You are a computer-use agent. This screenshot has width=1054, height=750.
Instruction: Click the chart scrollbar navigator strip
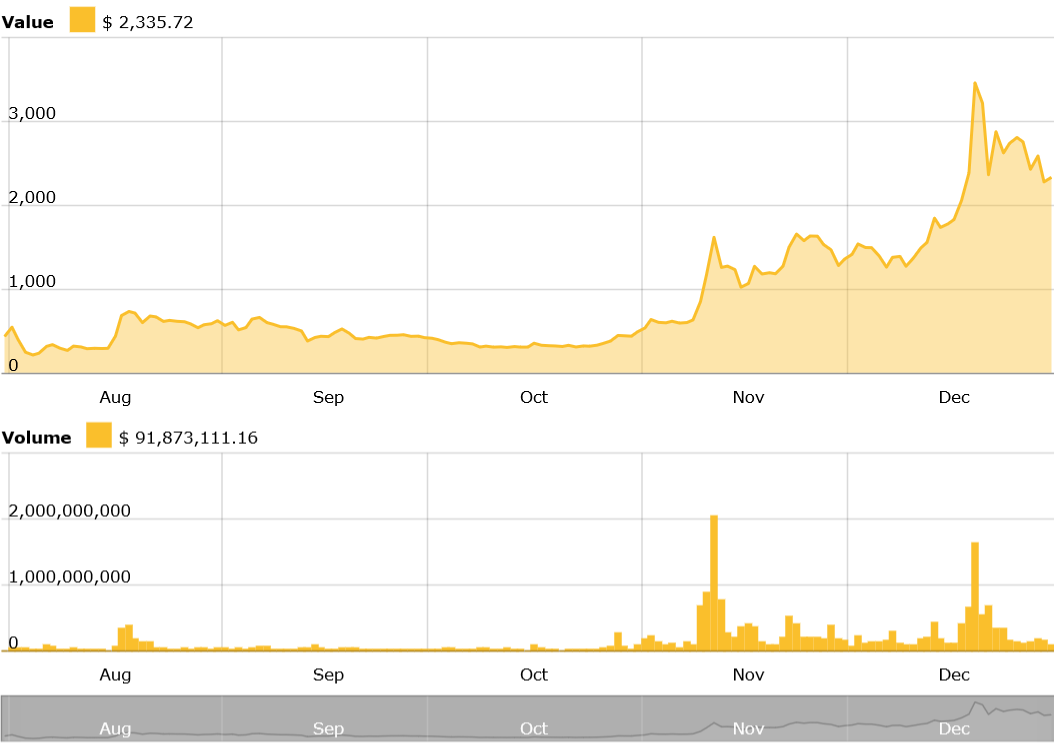[527, 718]
